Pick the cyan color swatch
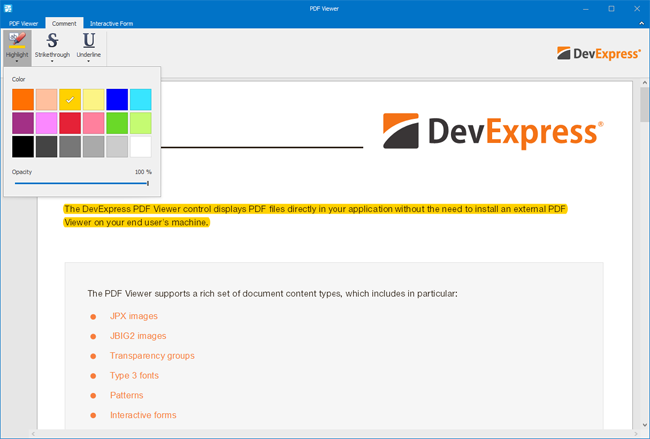Image resolution: width=650 pixels, height=439 pixels. point(141,99)
